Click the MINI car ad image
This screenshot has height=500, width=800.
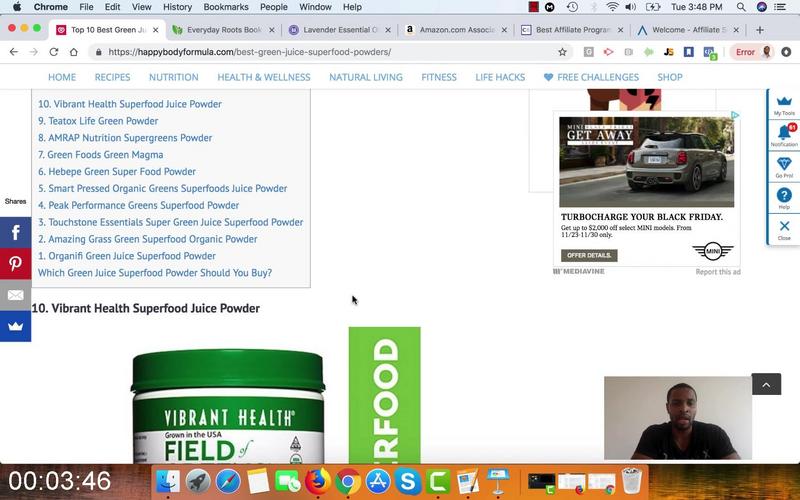646,162
